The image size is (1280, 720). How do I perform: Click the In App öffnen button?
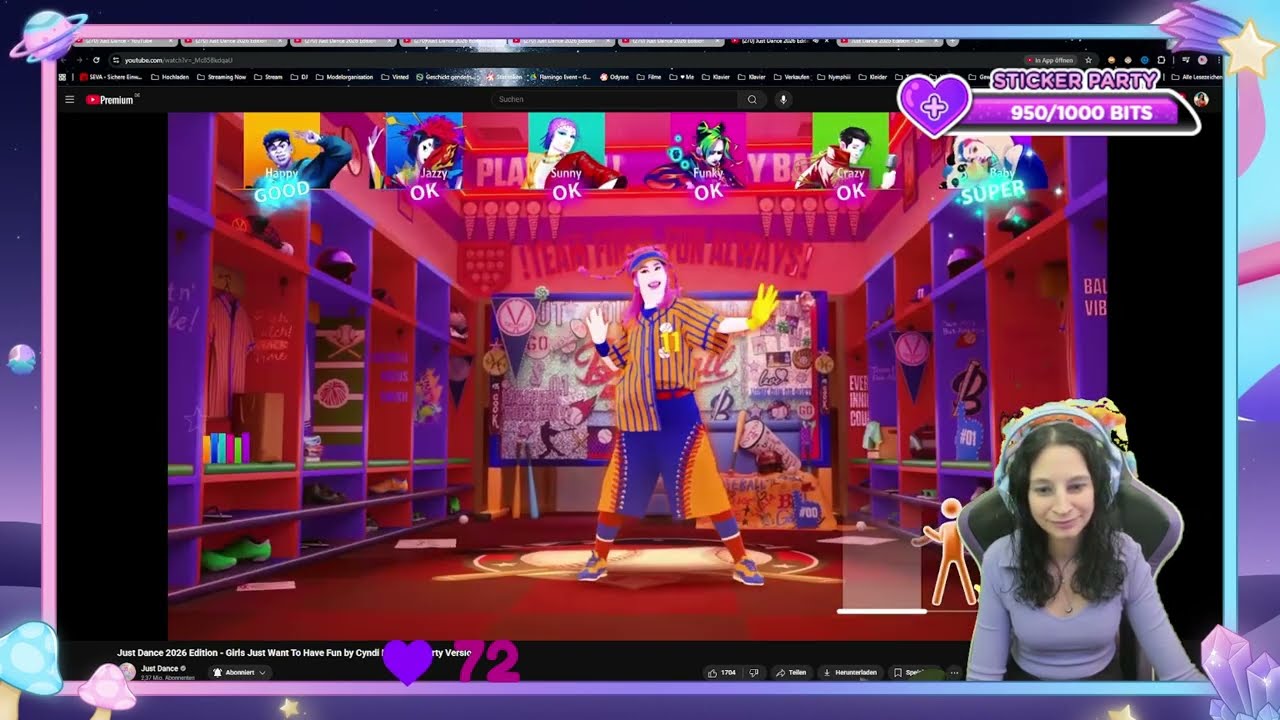1050,60
